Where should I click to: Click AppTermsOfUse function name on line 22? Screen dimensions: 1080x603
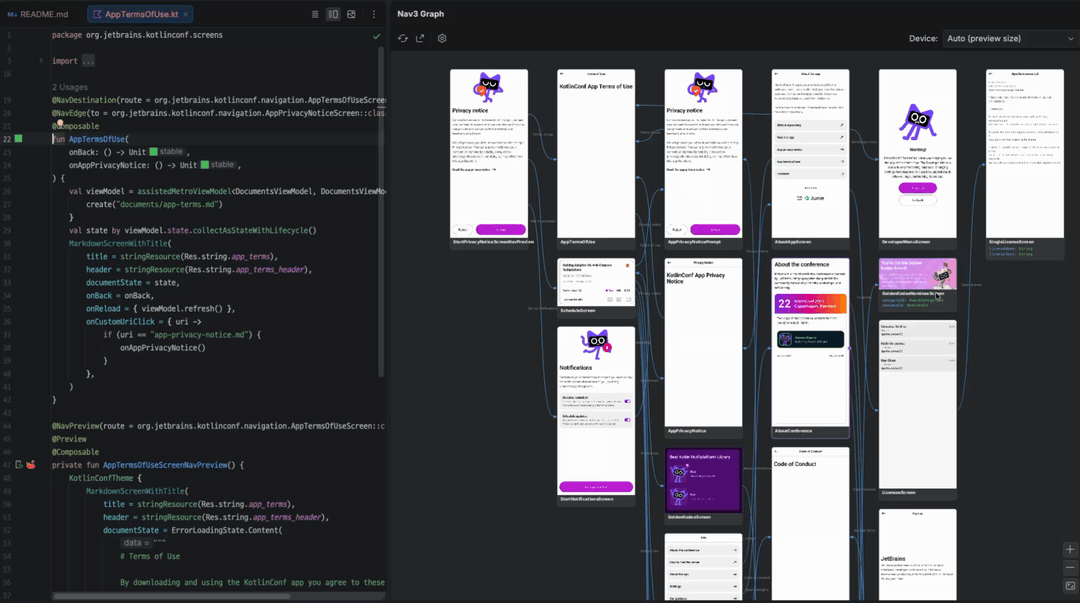(x=96, y=139)
